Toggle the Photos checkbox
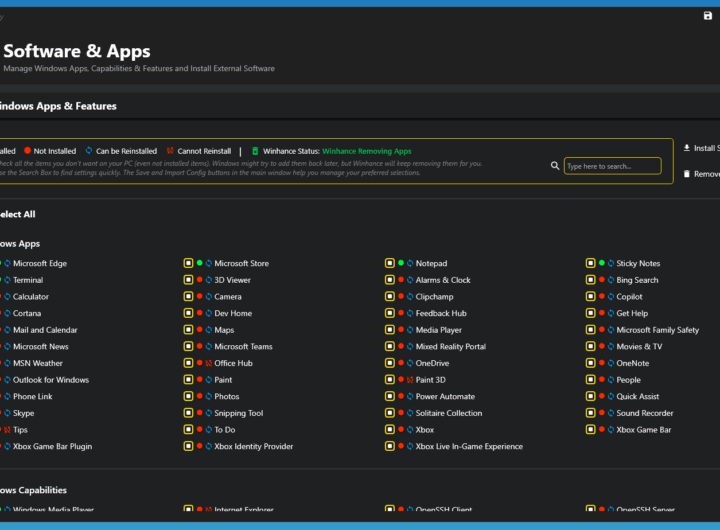 (188, 396)
